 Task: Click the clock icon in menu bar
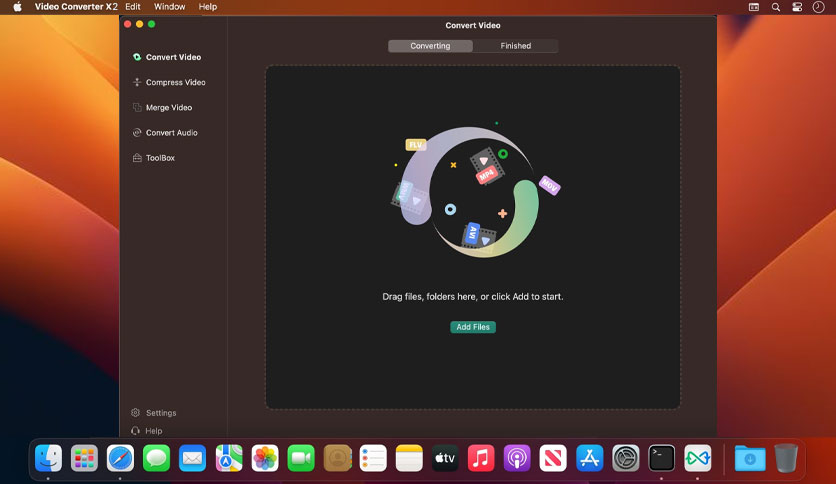tap(818, 7)
